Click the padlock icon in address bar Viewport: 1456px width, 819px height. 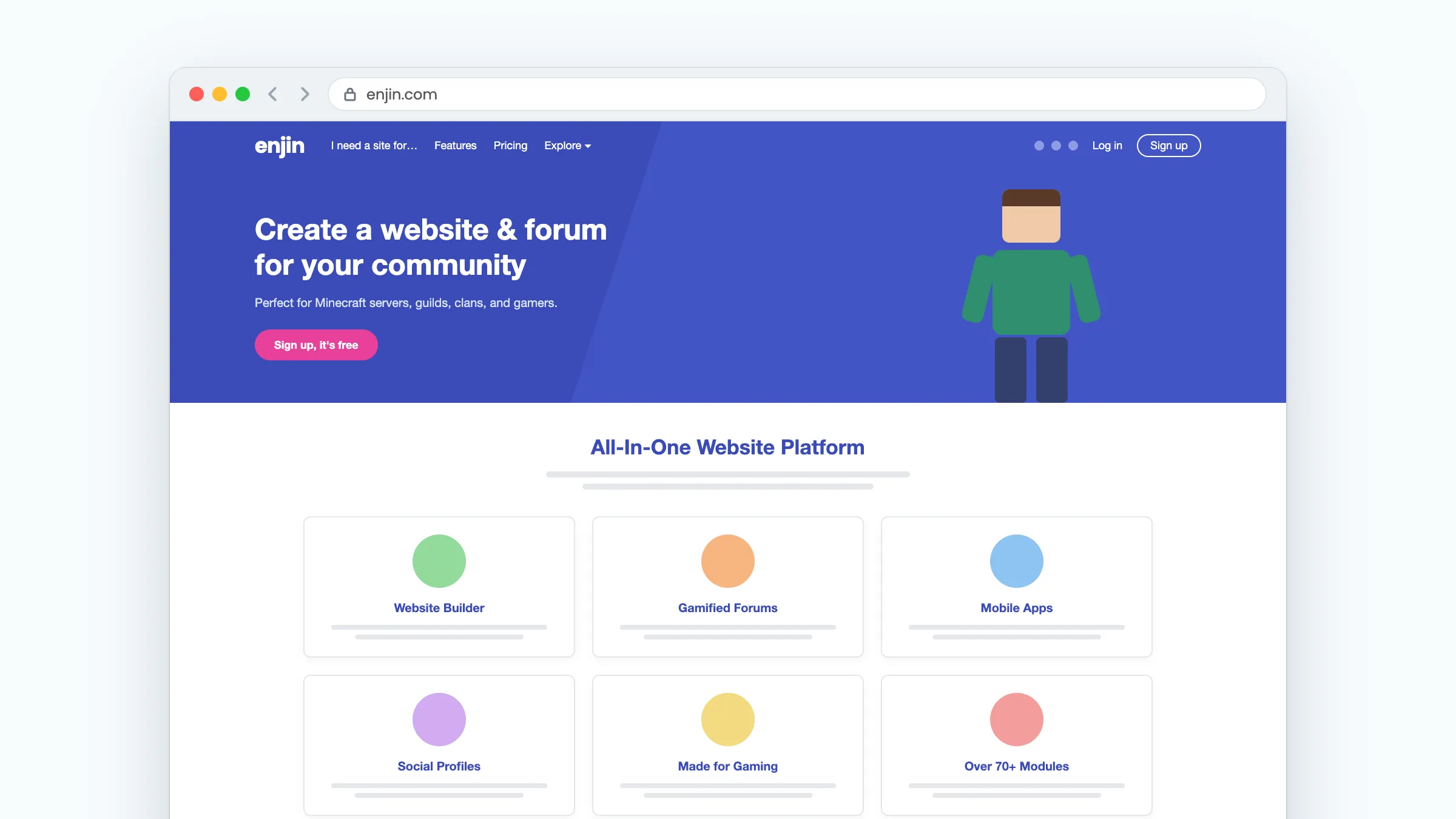tap(350, 94)
